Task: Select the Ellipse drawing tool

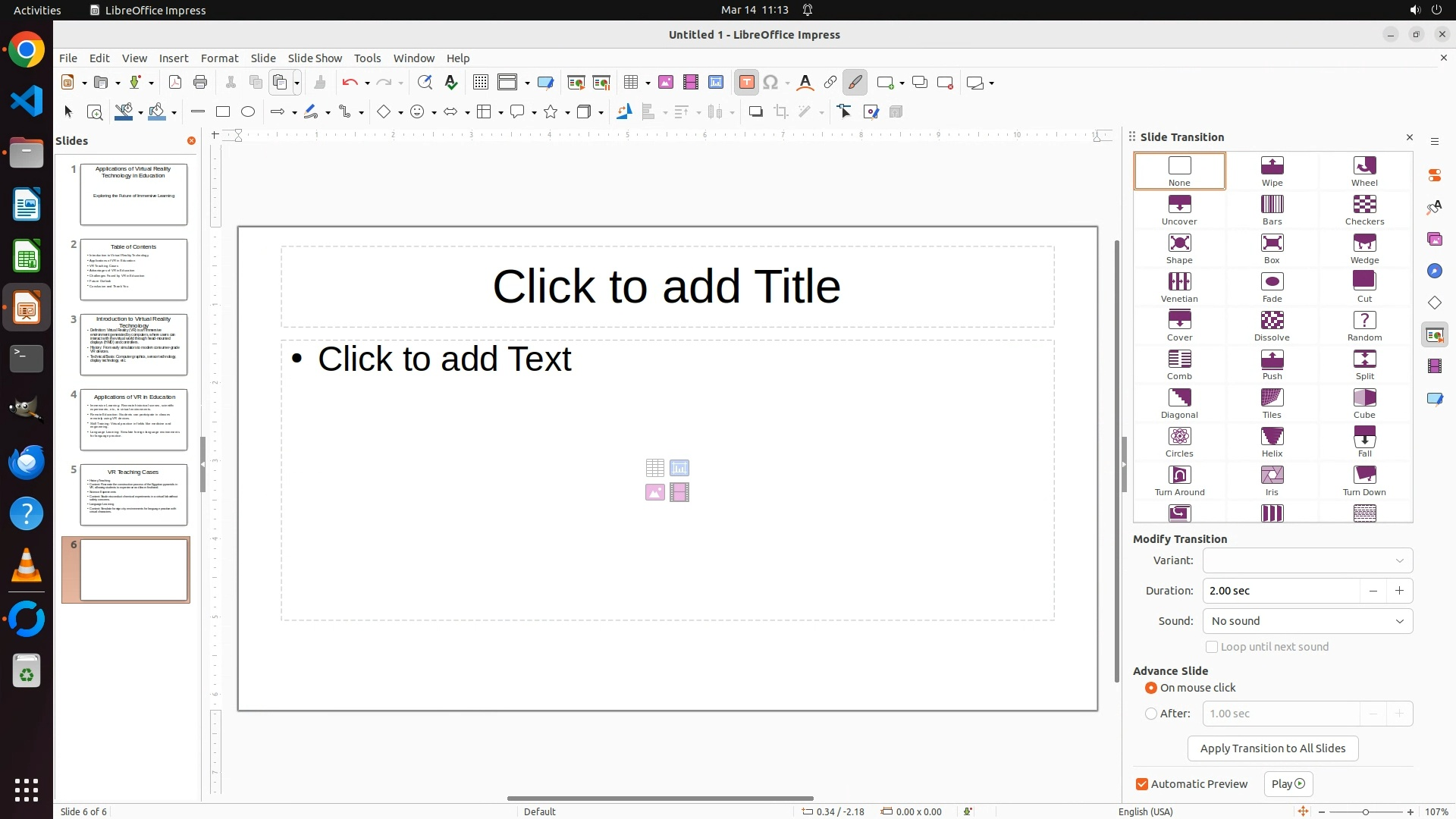Action: coord(248,112)
